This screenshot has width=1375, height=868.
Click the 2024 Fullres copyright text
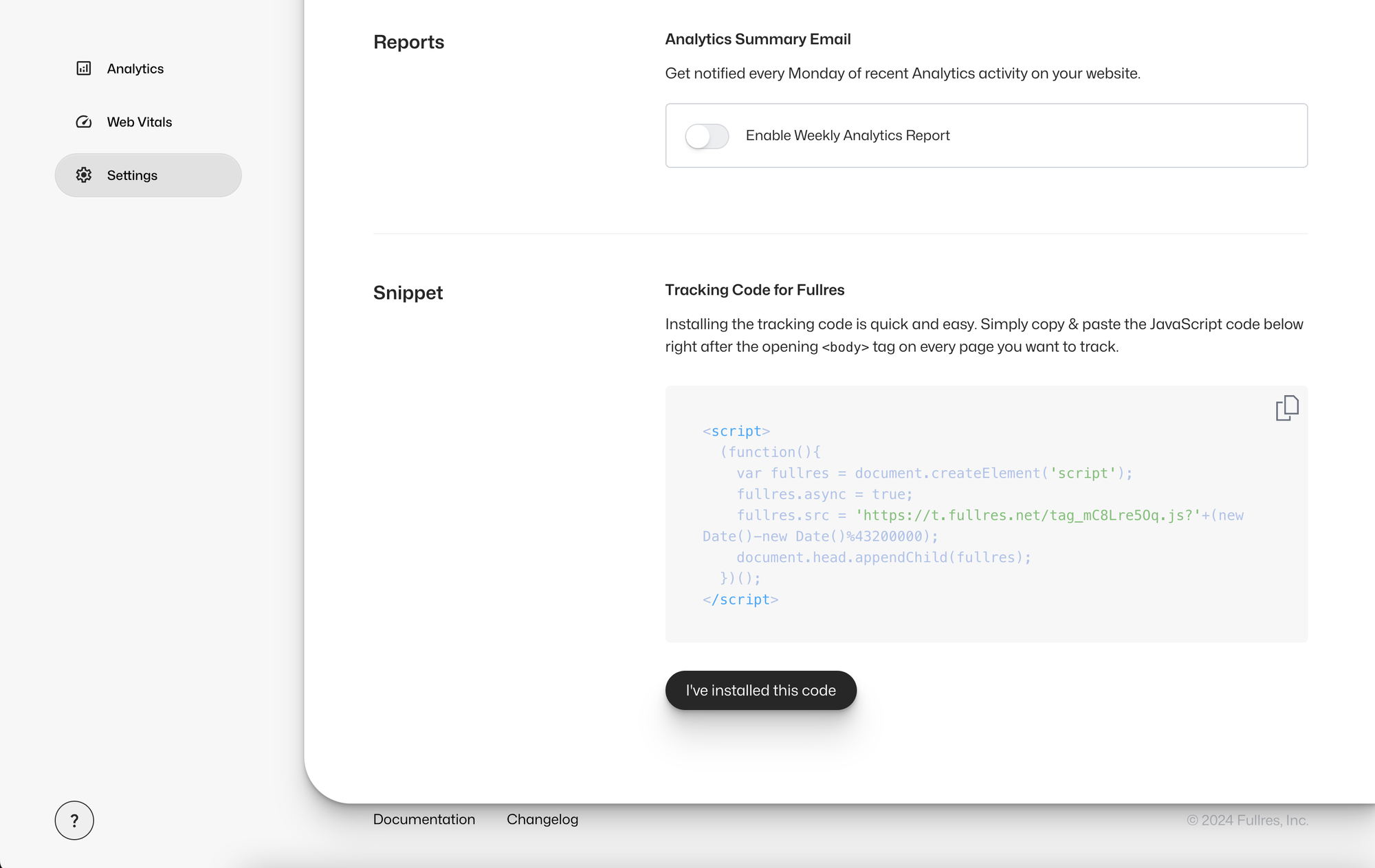(1247, 821)
